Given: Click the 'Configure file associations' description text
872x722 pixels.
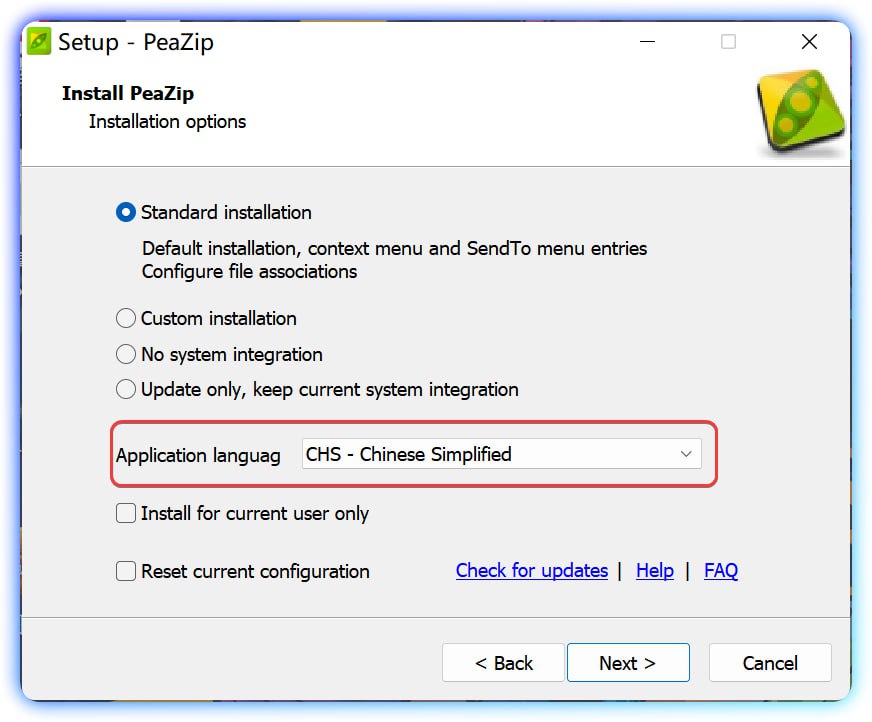Looking at the screenshot, I should coord(250,271).
